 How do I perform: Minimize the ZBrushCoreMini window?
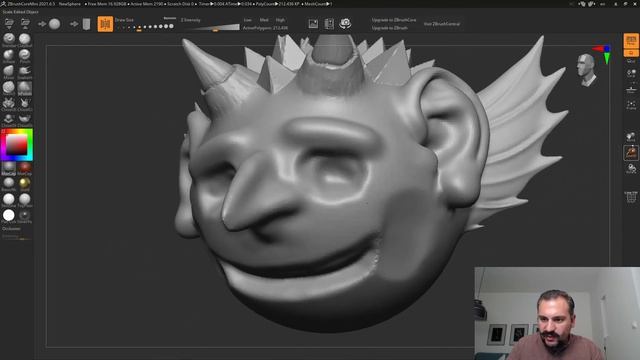(616, 4)
